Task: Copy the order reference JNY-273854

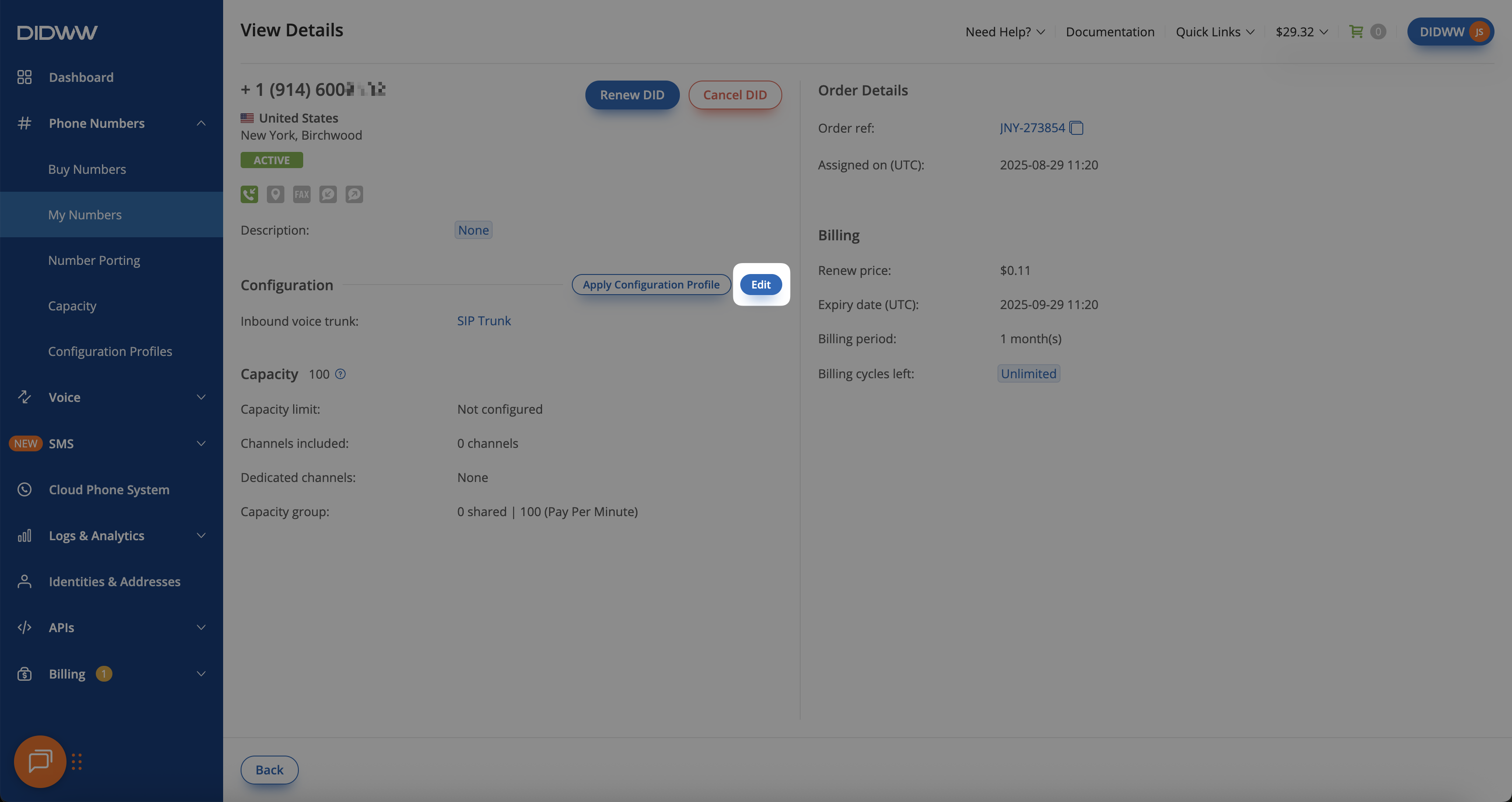Action: click(1077, 127)
